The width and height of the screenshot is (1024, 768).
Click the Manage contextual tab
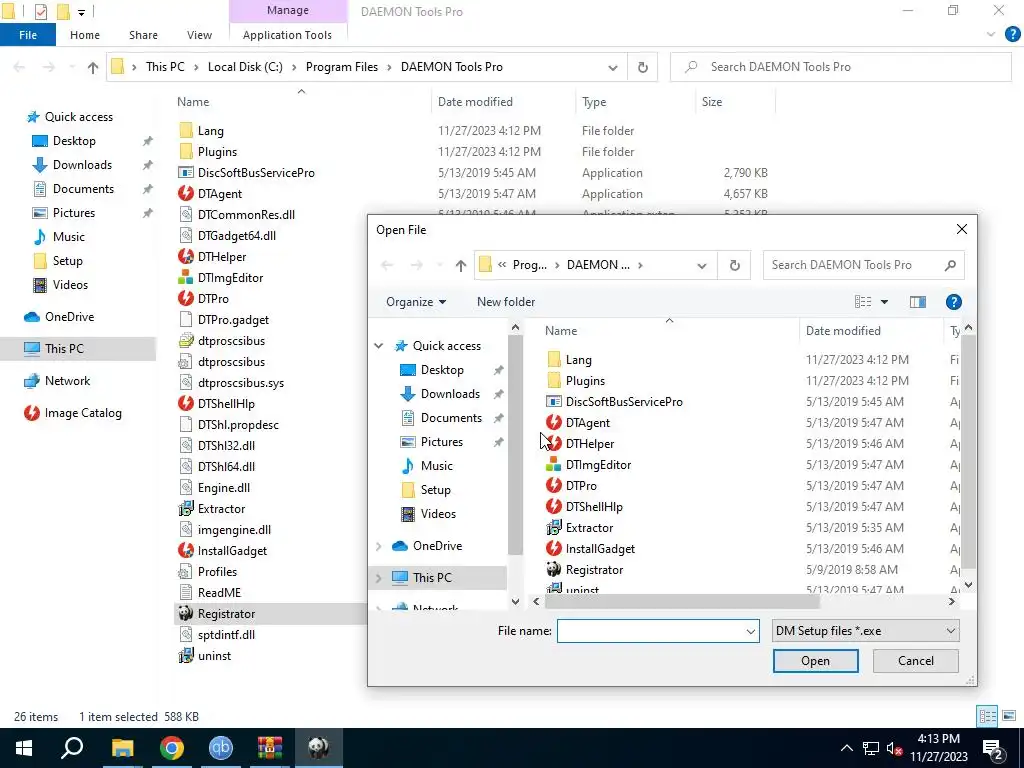click(x=288, y=10)
